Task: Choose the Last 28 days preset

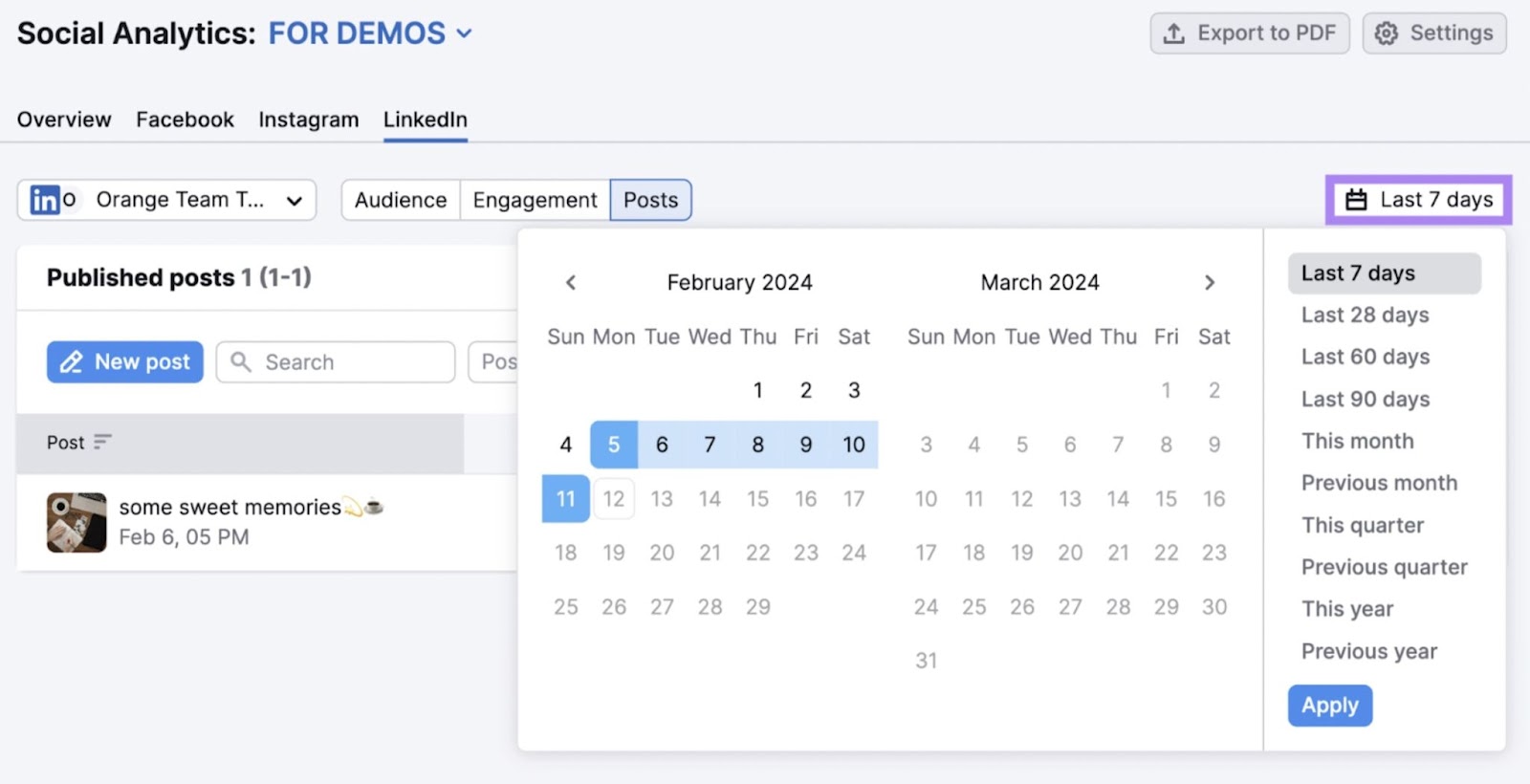Action: coord(1366,316)
